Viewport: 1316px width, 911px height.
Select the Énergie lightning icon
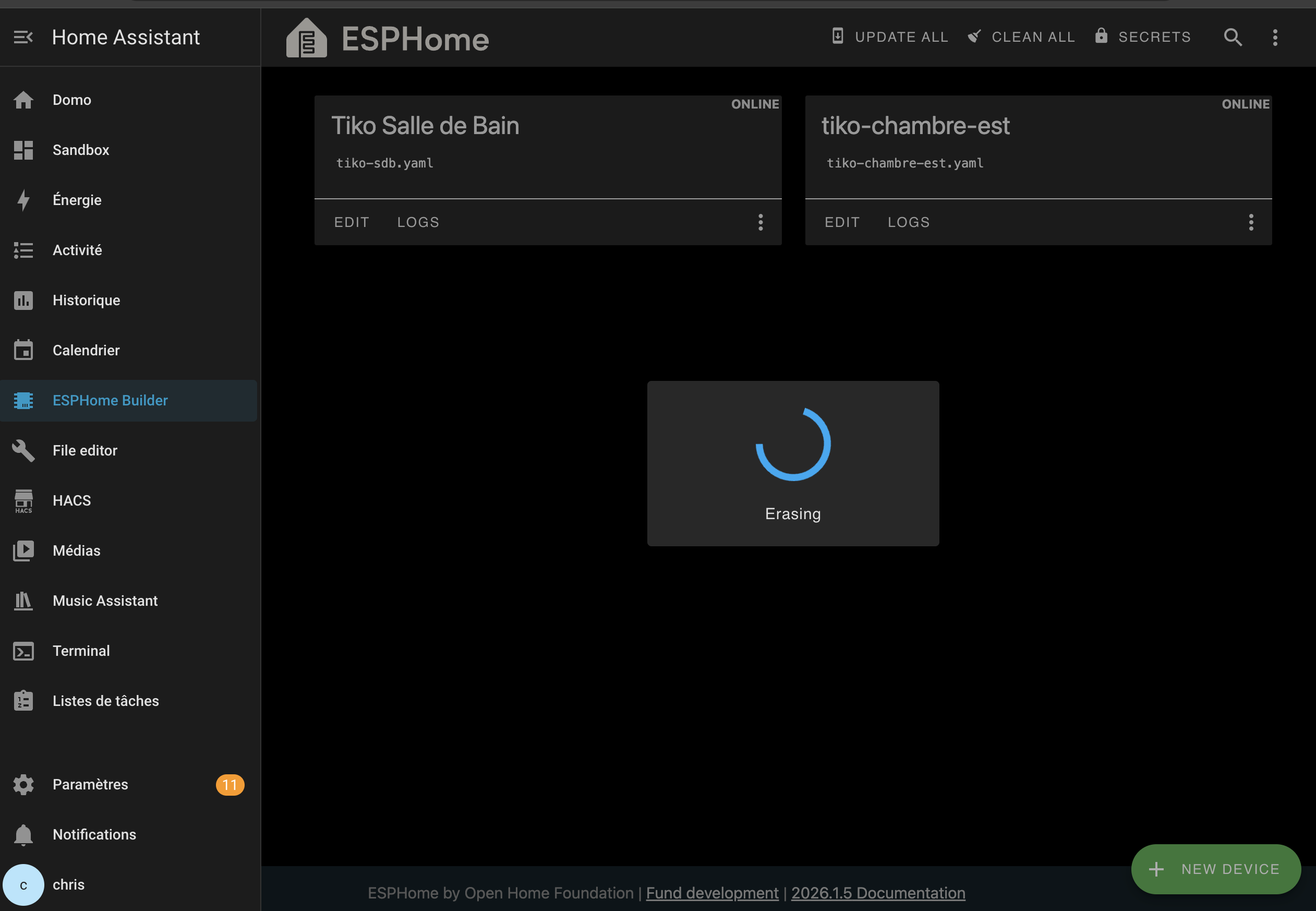coord(23,200)
